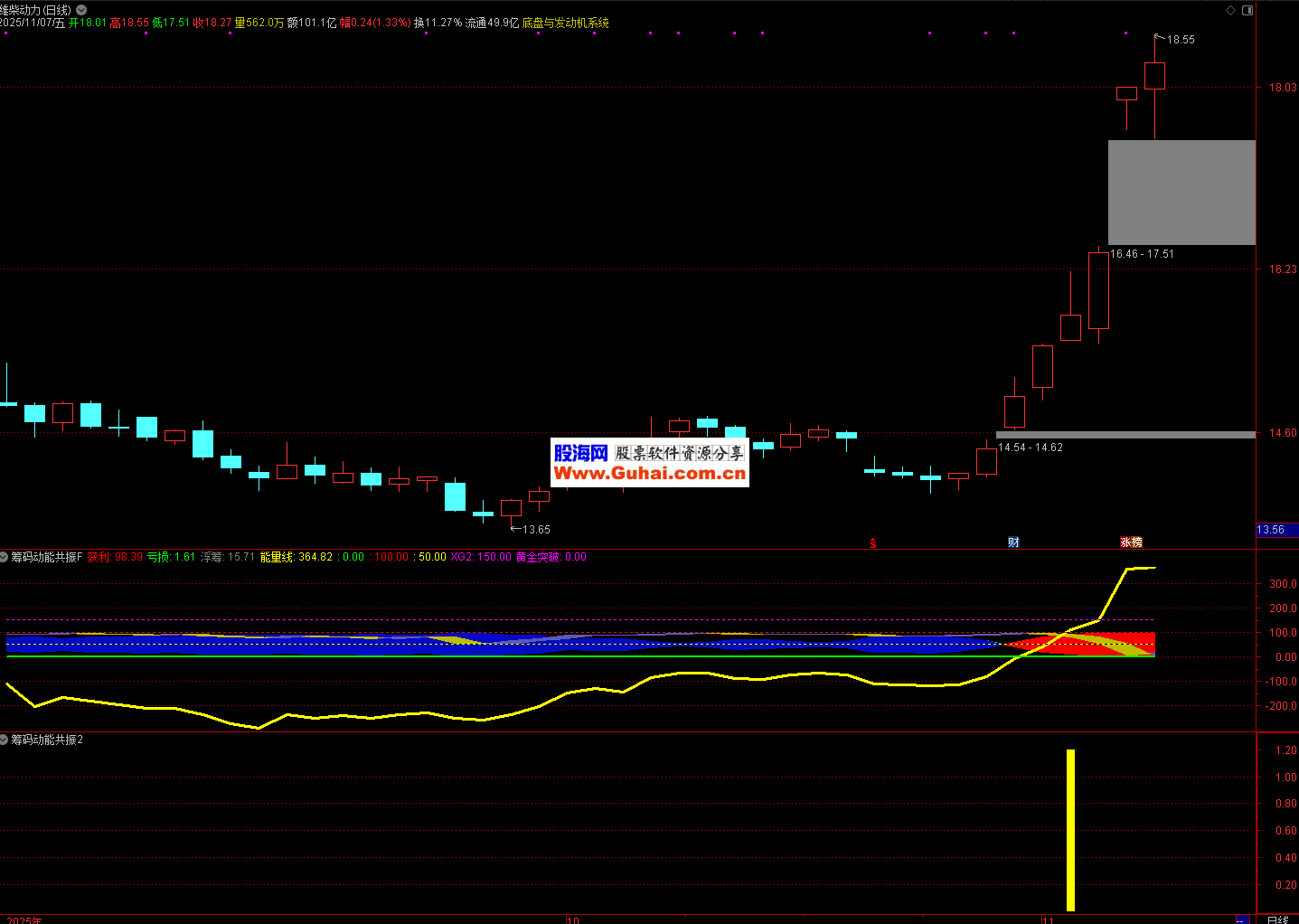This screenshot has height=924, width=1299.
Task: Click the 13.65 low price label
Action: (536, 530)
